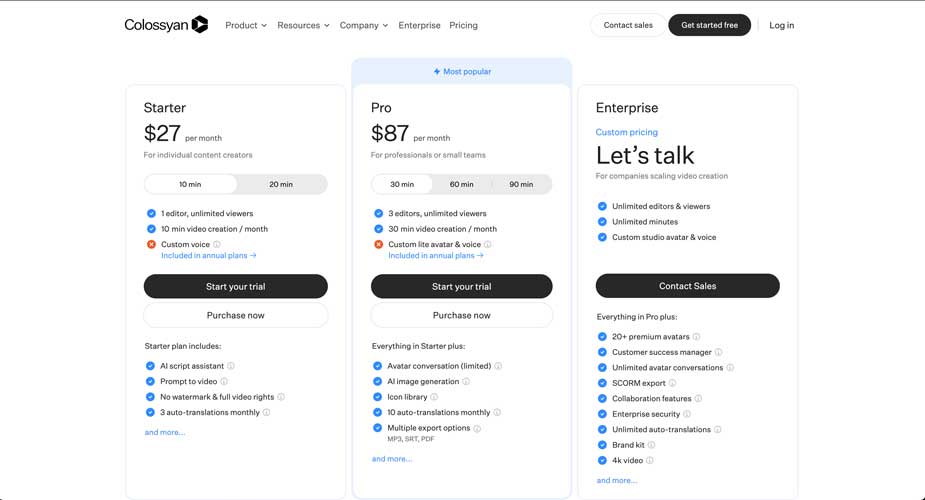Select the 30 min Pro option

(x=402, y=184)
